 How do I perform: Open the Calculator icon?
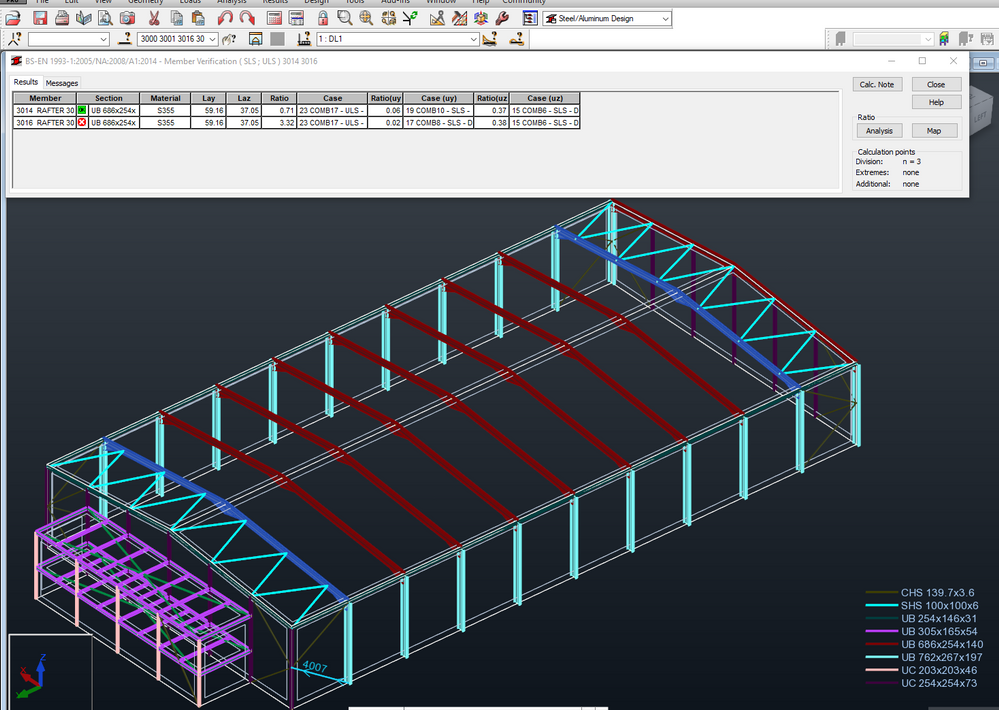point(273,17)
